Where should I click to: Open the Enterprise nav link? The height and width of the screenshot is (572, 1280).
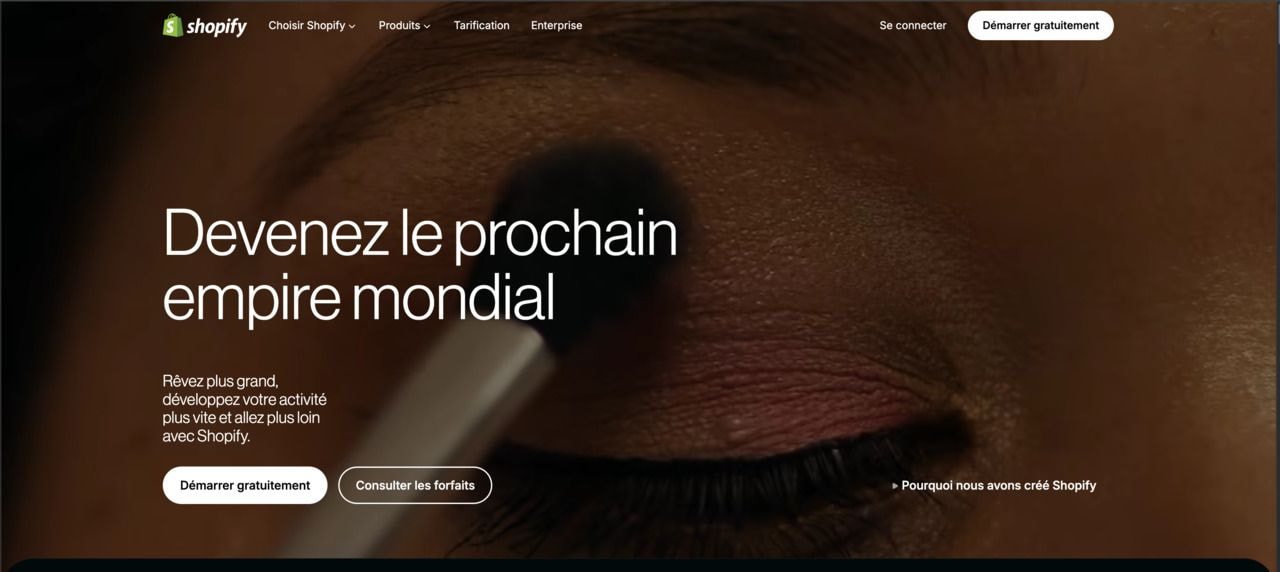pos(556,26)
